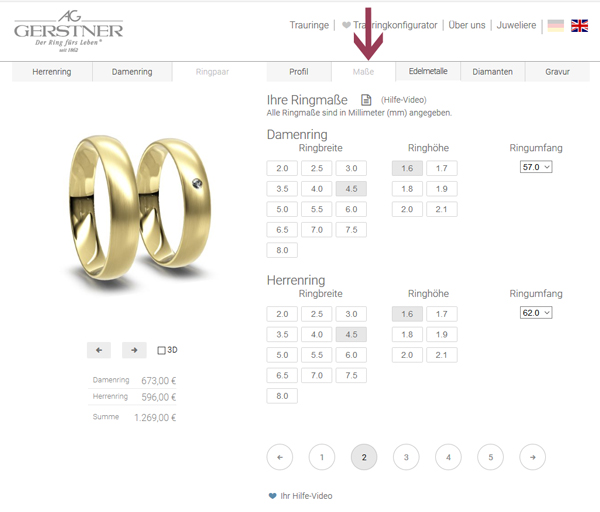Select Herrenring Ringhöhe 1.6
The height and width of the screenshot is (512, 600).
click(407, 314)
